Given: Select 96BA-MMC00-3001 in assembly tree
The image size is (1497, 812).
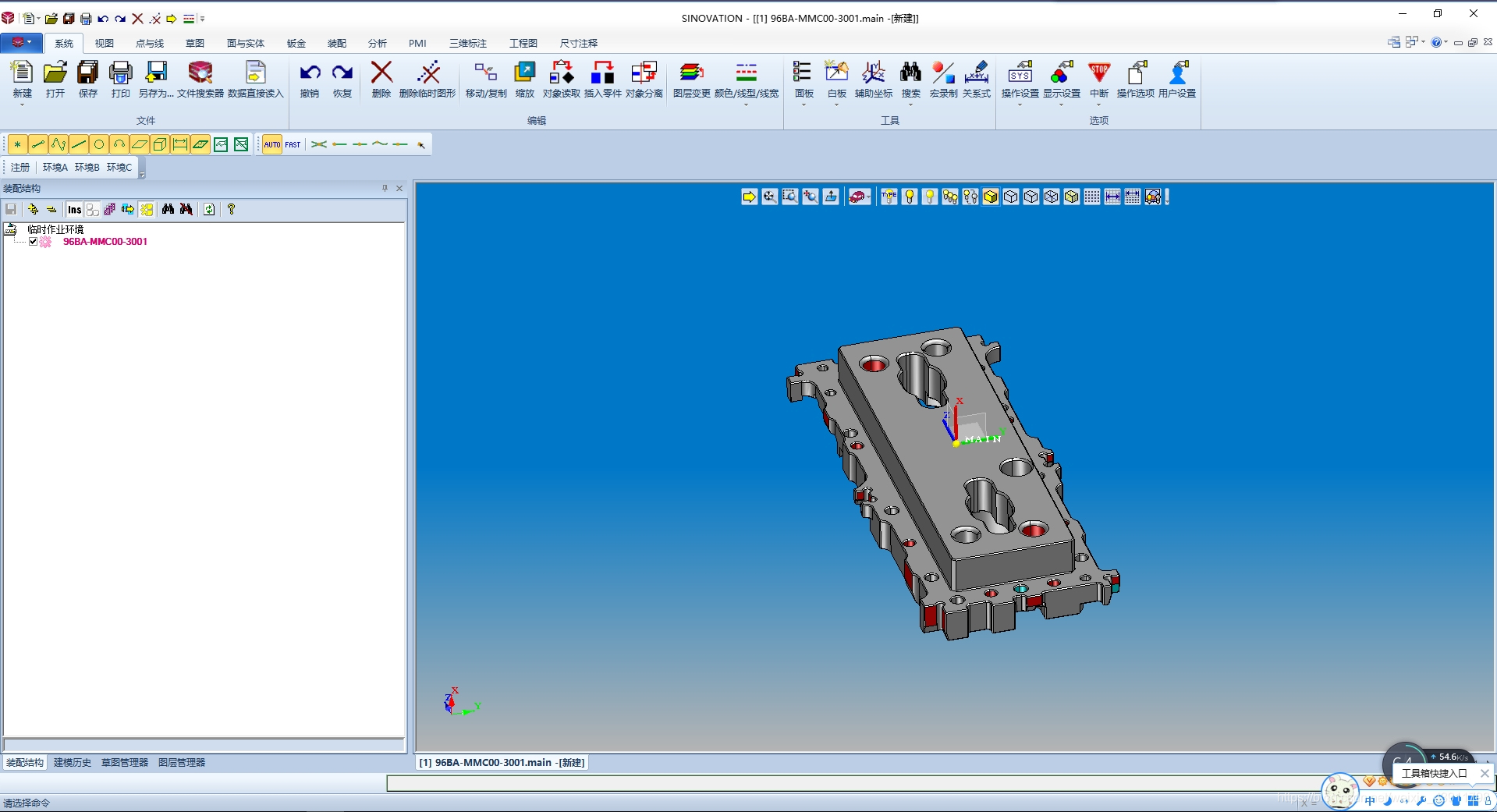Looking at the screenshot, I should coord(105,242).
